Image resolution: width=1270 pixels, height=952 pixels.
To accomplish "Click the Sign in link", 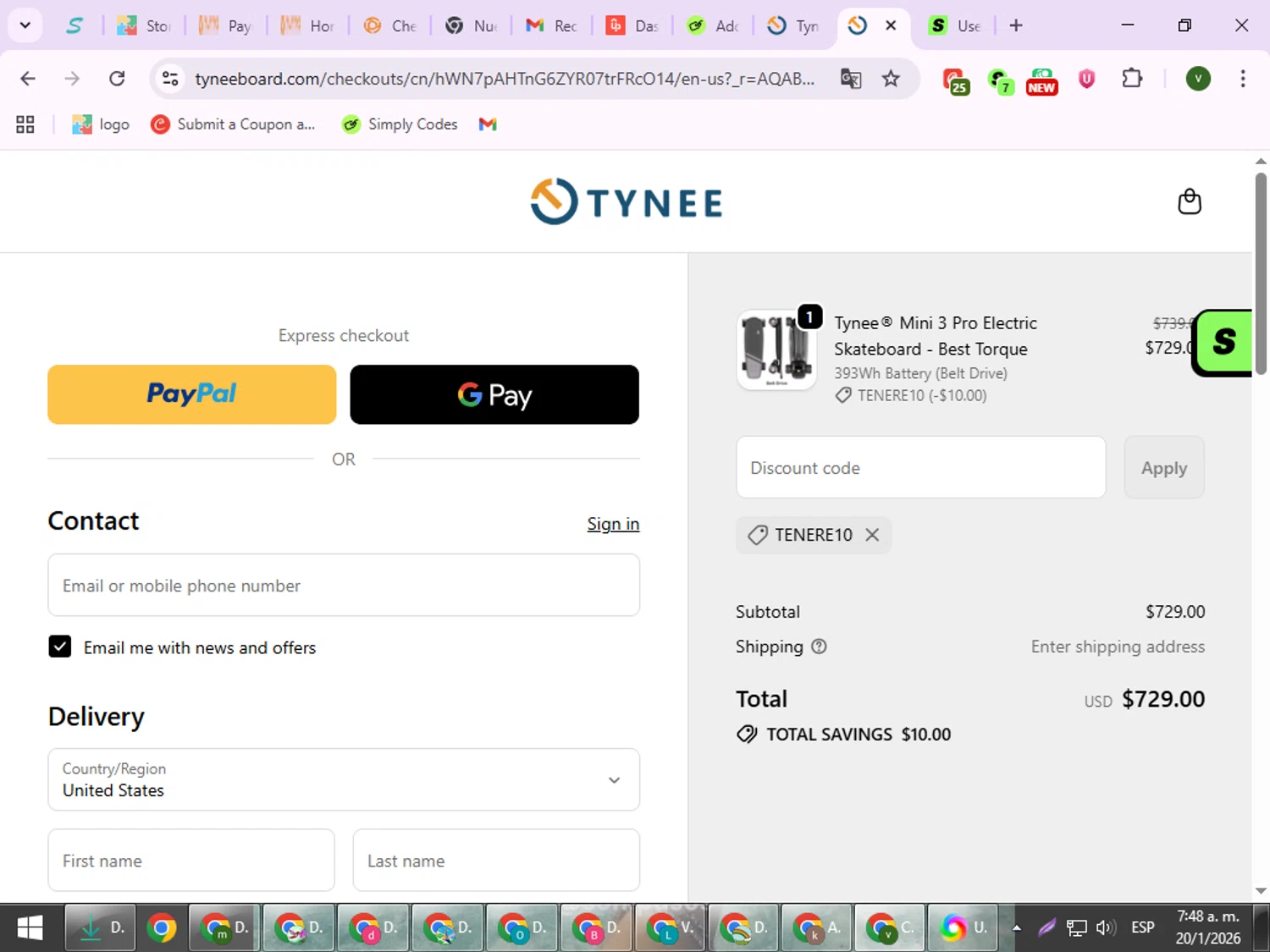I will point(613,524).
